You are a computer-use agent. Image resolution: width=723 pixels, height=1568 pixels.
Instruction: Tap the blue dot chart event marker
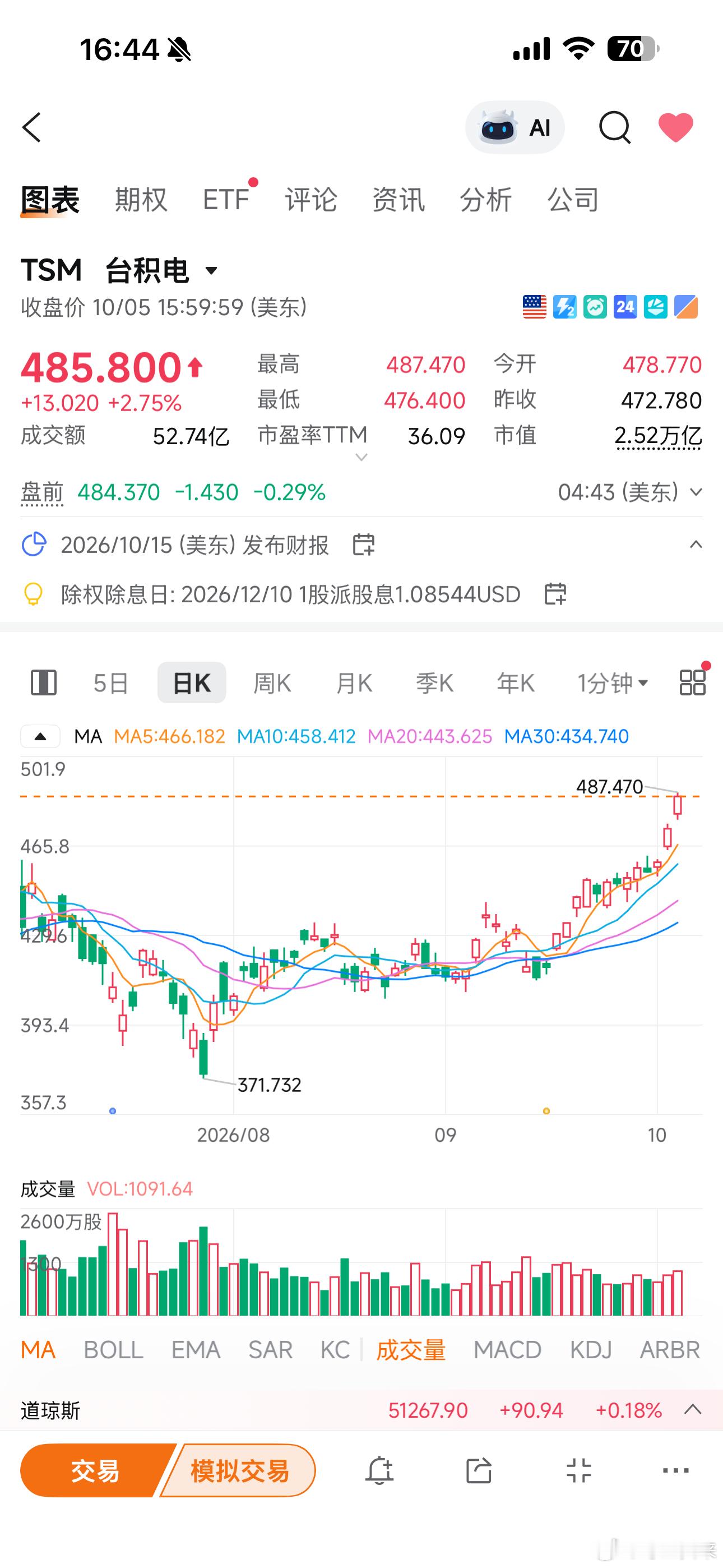(113, 1111)
